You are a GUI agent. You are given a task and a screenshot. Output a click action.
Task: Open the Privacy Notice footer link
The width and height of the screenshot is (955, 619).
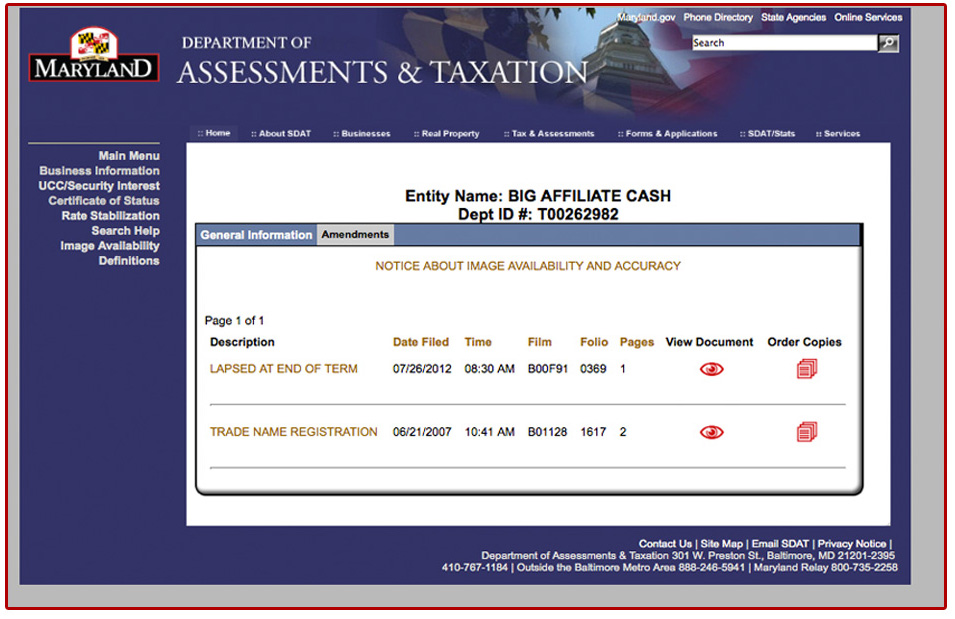point(851,544)
